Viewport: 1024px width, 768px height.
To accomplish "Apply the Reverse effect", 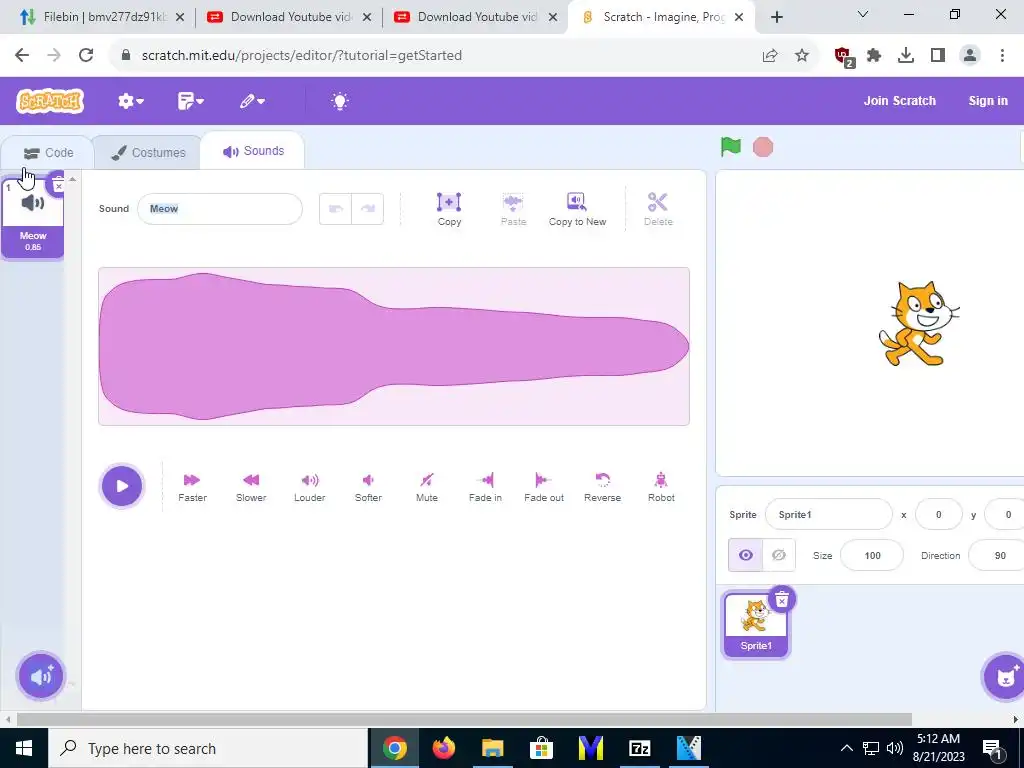I will pos(602,487).
